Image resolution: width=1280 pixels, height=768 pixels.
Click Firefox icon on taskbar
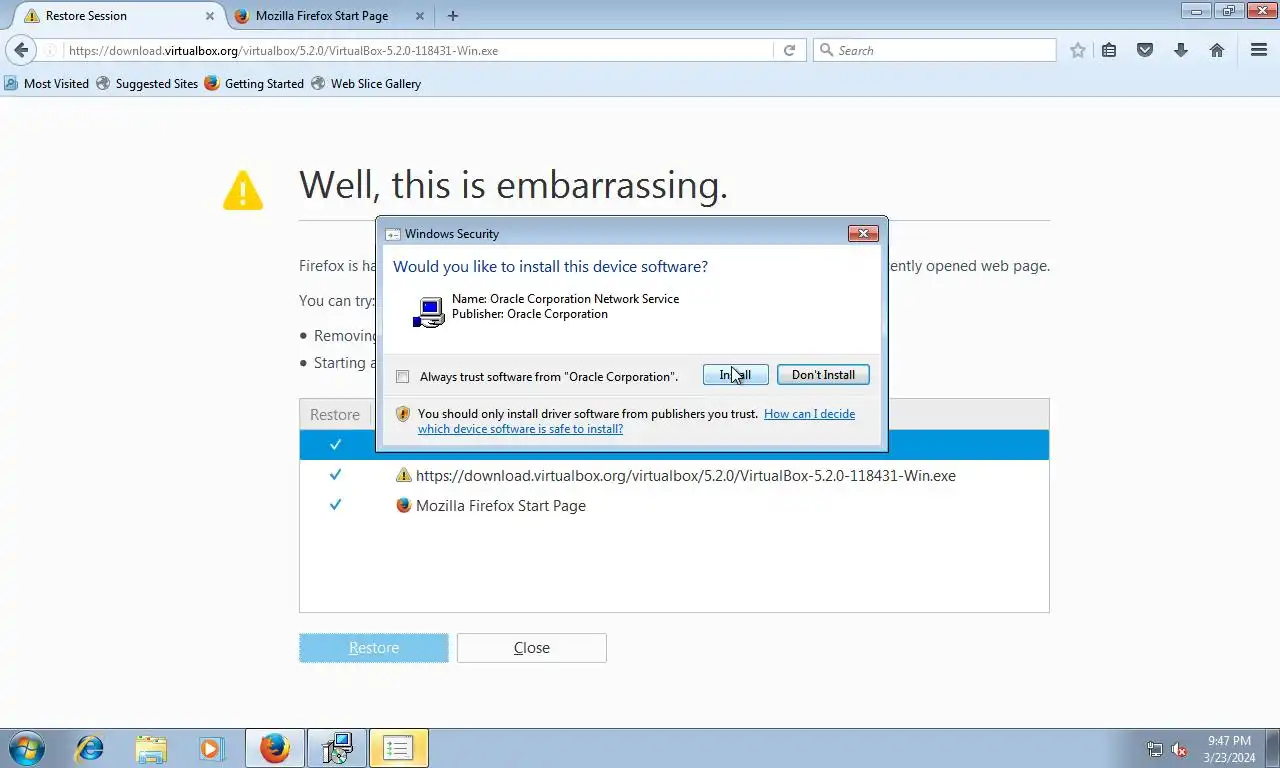coord(275,748)
